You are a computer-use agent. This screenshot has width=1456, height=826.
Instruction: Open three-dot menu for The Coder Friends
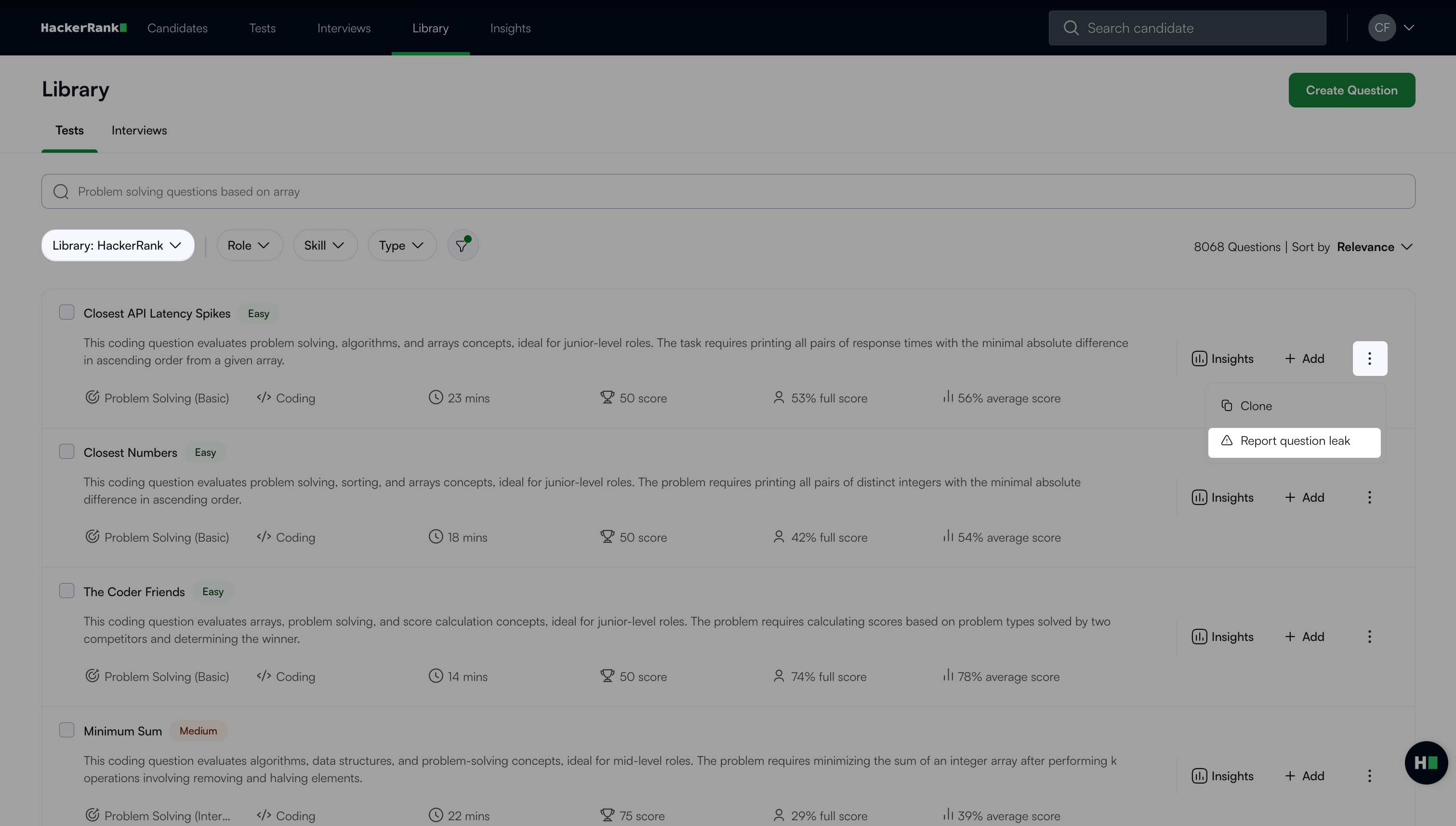(x=1369, y=637)
